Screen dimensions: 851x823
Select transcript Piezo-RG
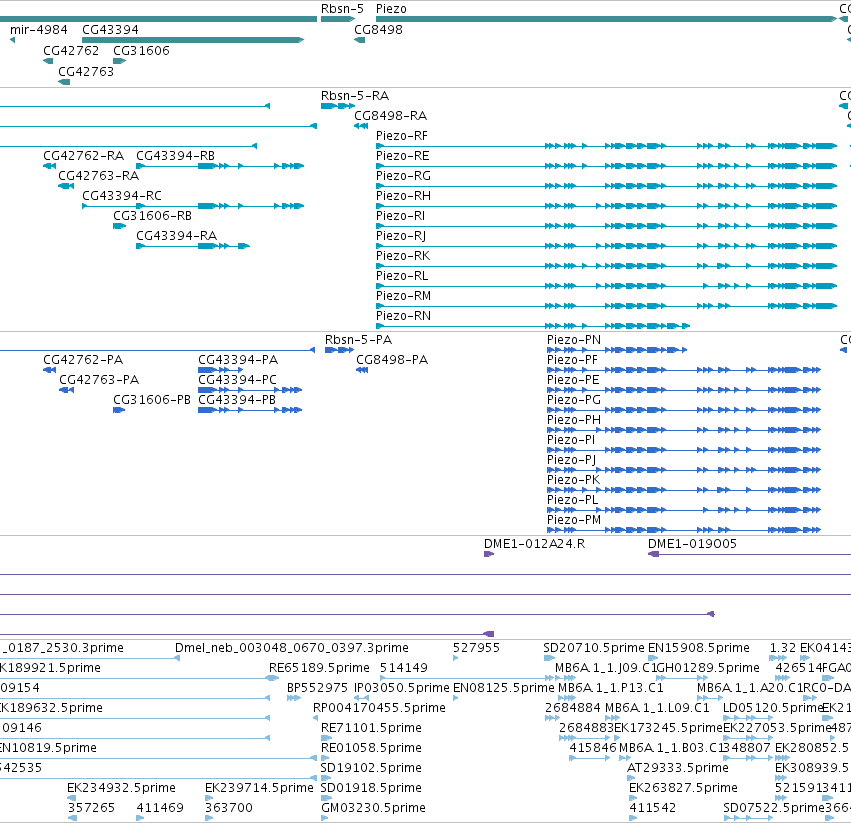click(x=403, y=176)
